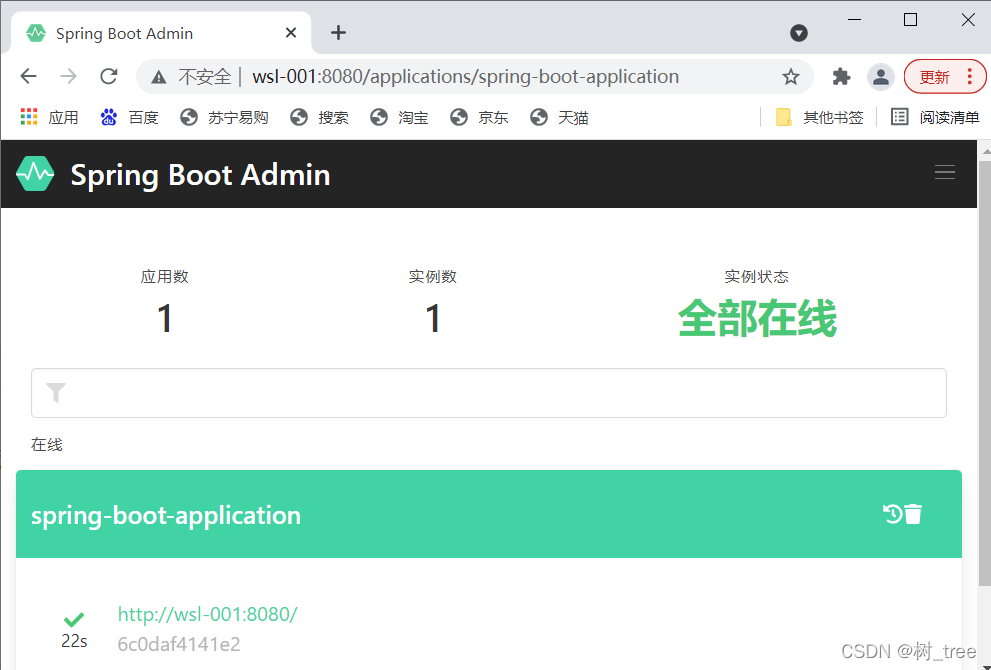Open Chrome three-dot menu
991x670 pixels.
[x=970, y=77]
